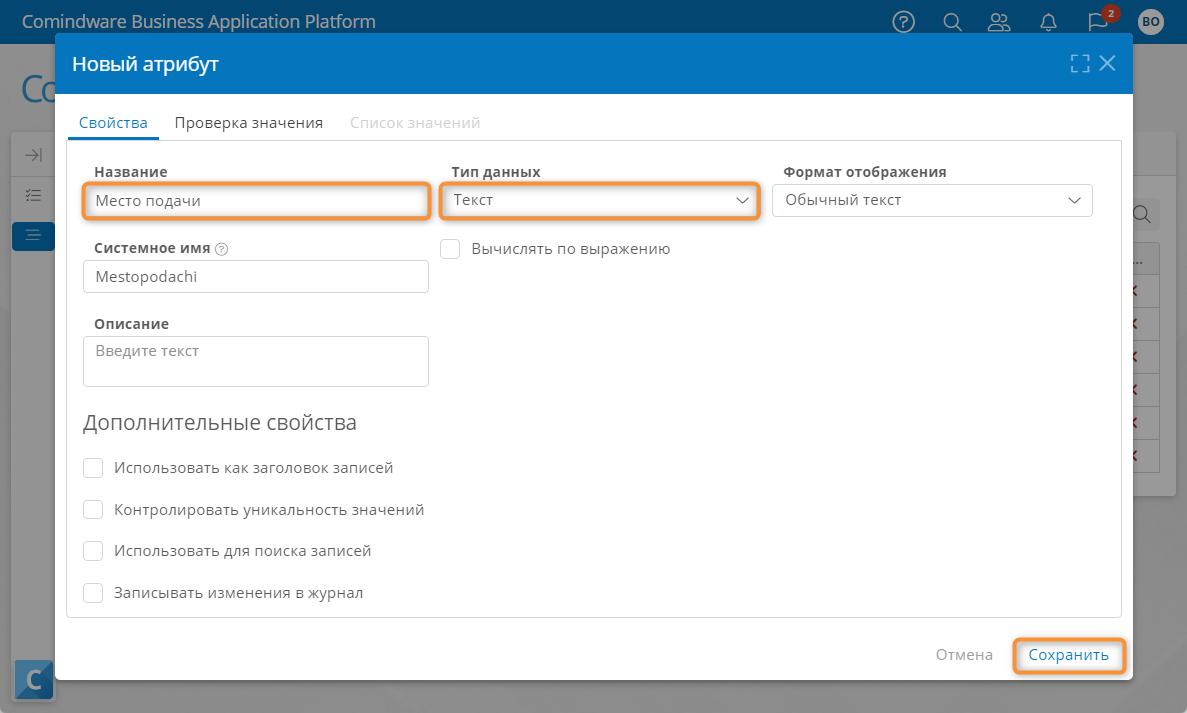This screenshot has height=713, width=1187.
Task: Click the search magnifier in top bar
Action: pyautogui.click(x=952, y=22)
